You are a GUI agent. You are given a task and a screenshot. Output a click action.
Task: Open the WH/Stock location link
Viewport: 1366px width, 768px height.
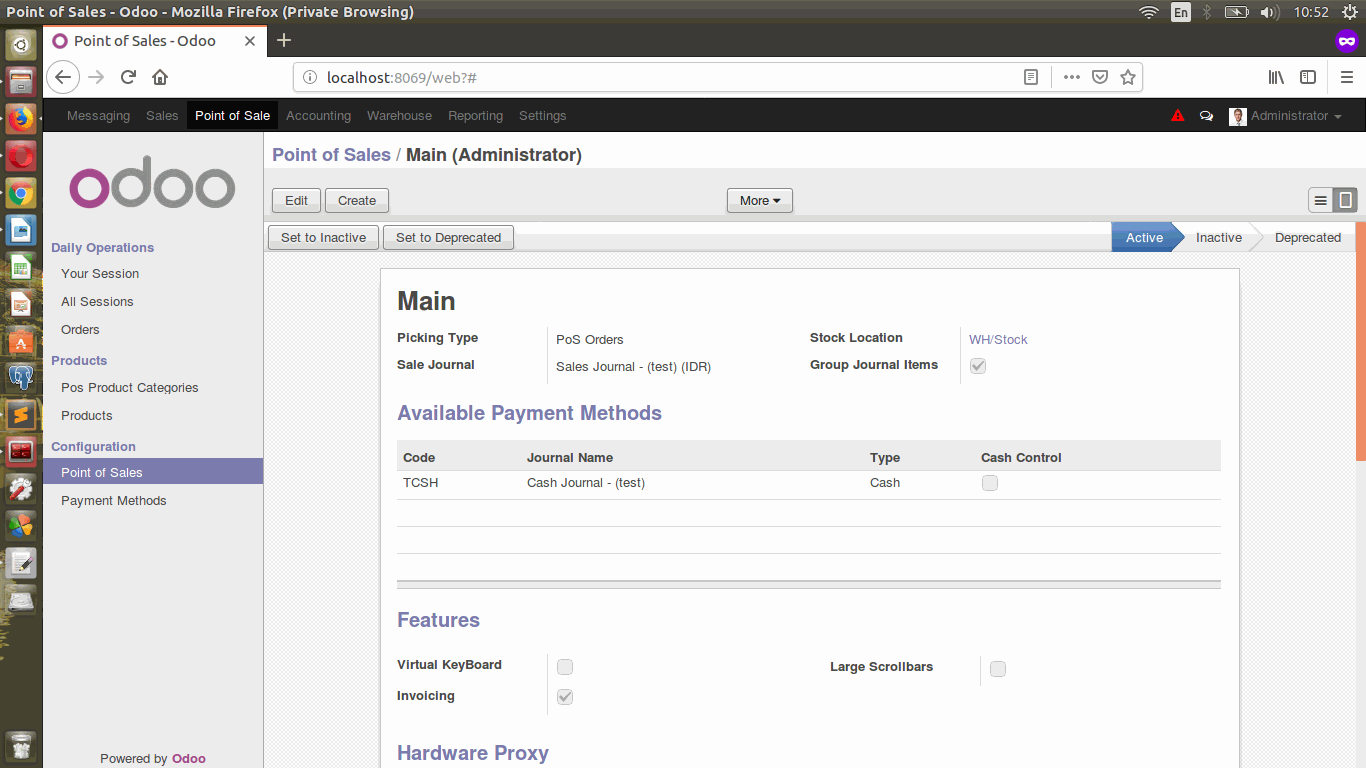coord(998,340)
